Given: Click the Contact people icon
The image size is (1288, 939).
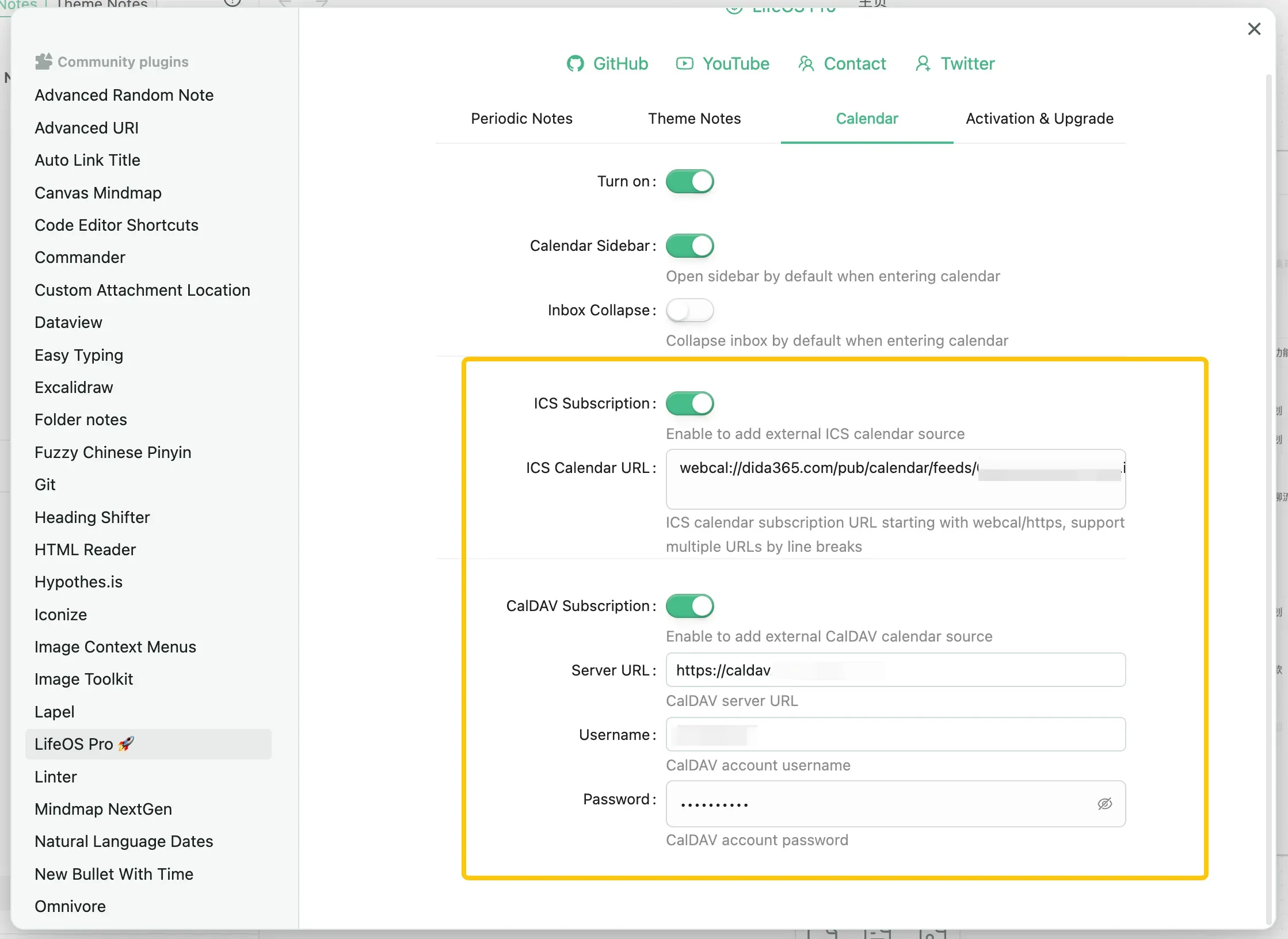Looking at the screenshot, I should (806, 64).
